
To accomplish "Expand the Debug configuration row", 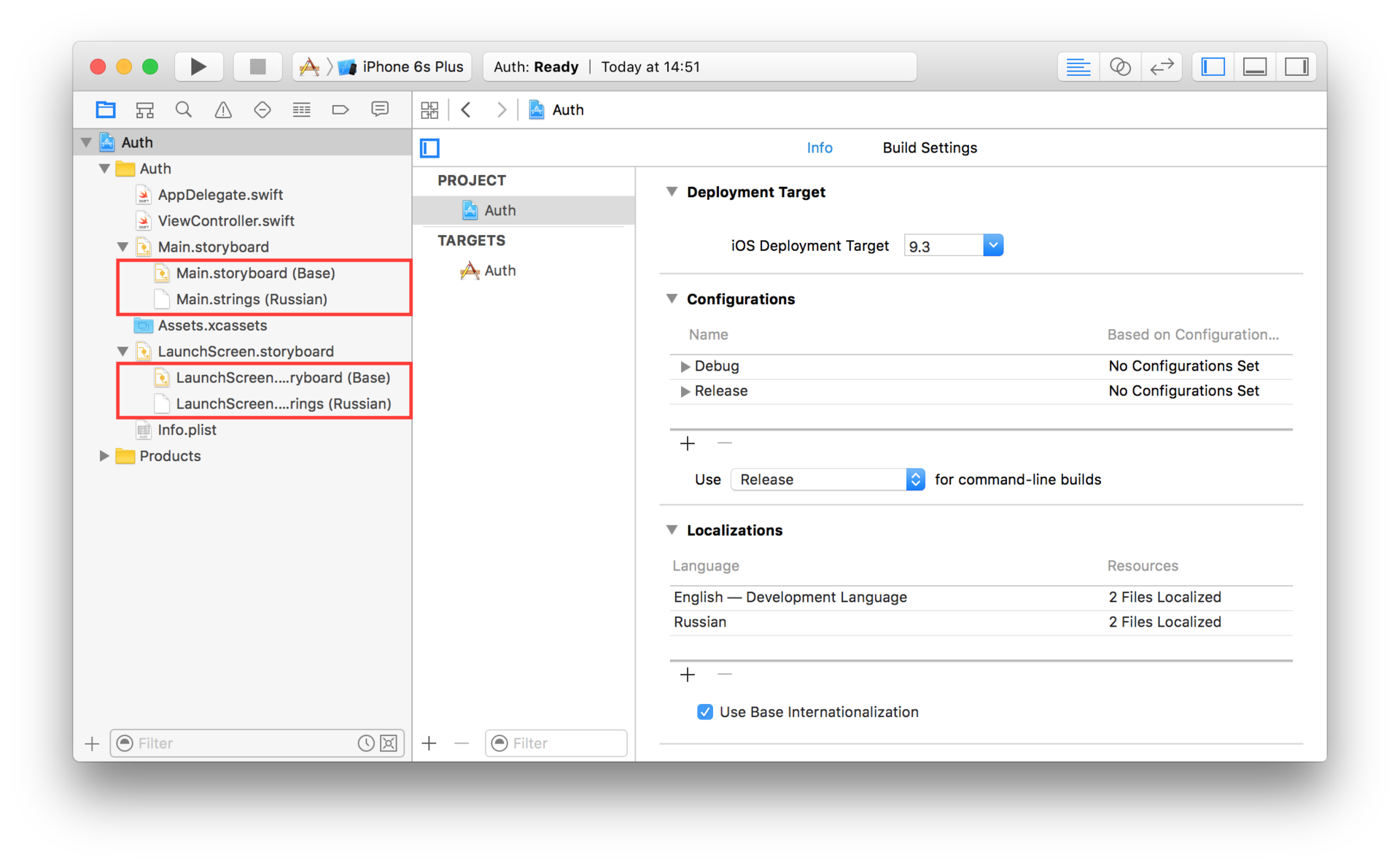I will pos(685,366).
